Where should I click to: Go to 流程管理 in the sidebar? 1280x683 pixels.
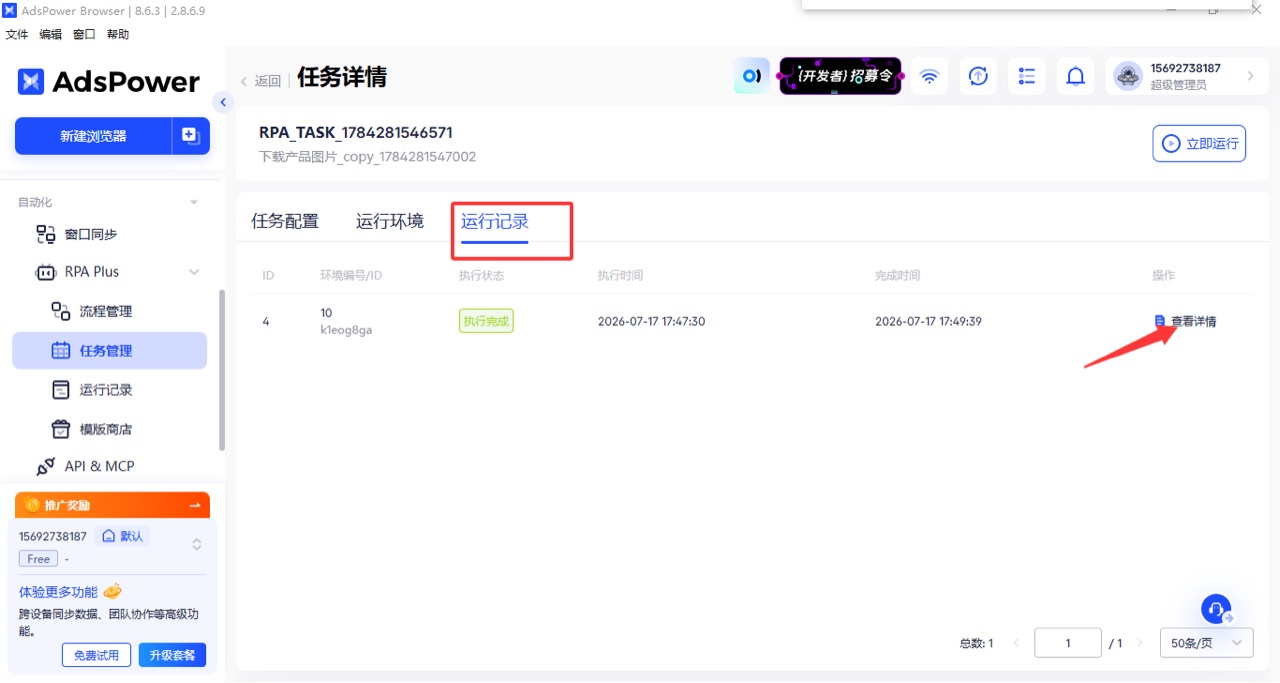(106, 311)
